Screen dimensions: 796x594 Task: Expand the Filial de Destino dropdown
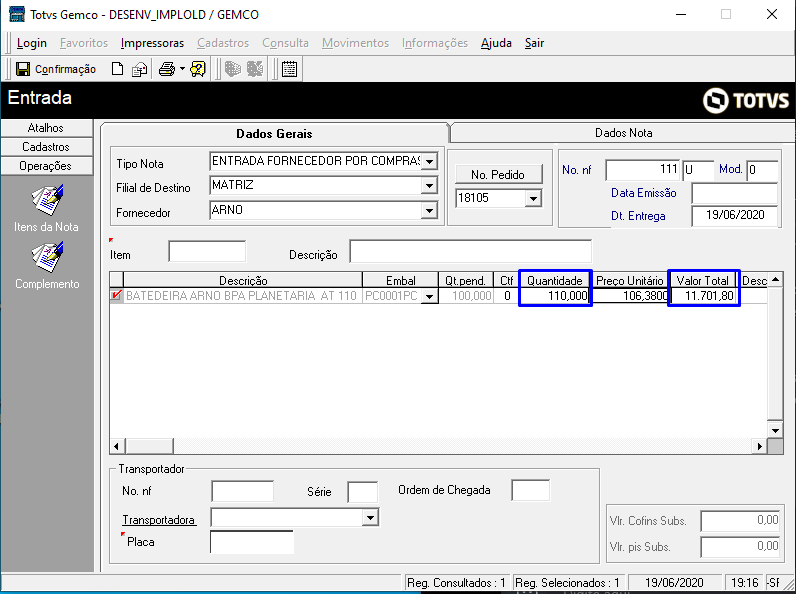(x=429, y=186)
